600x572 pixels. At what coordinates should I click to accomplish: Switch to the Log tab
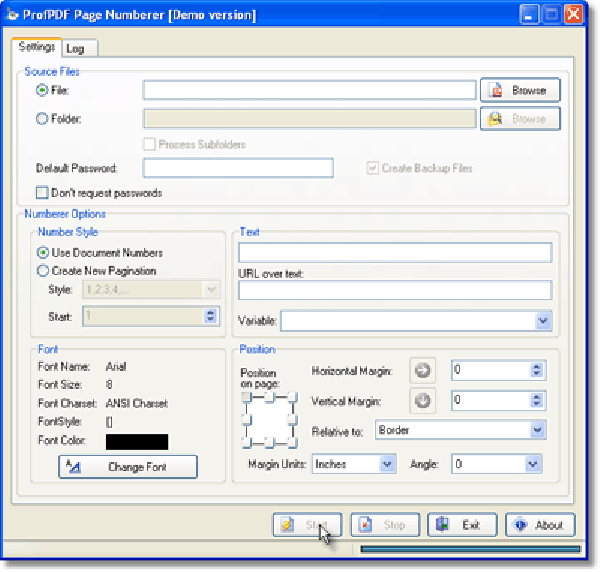pyautogui.click(x=79, y=49)
